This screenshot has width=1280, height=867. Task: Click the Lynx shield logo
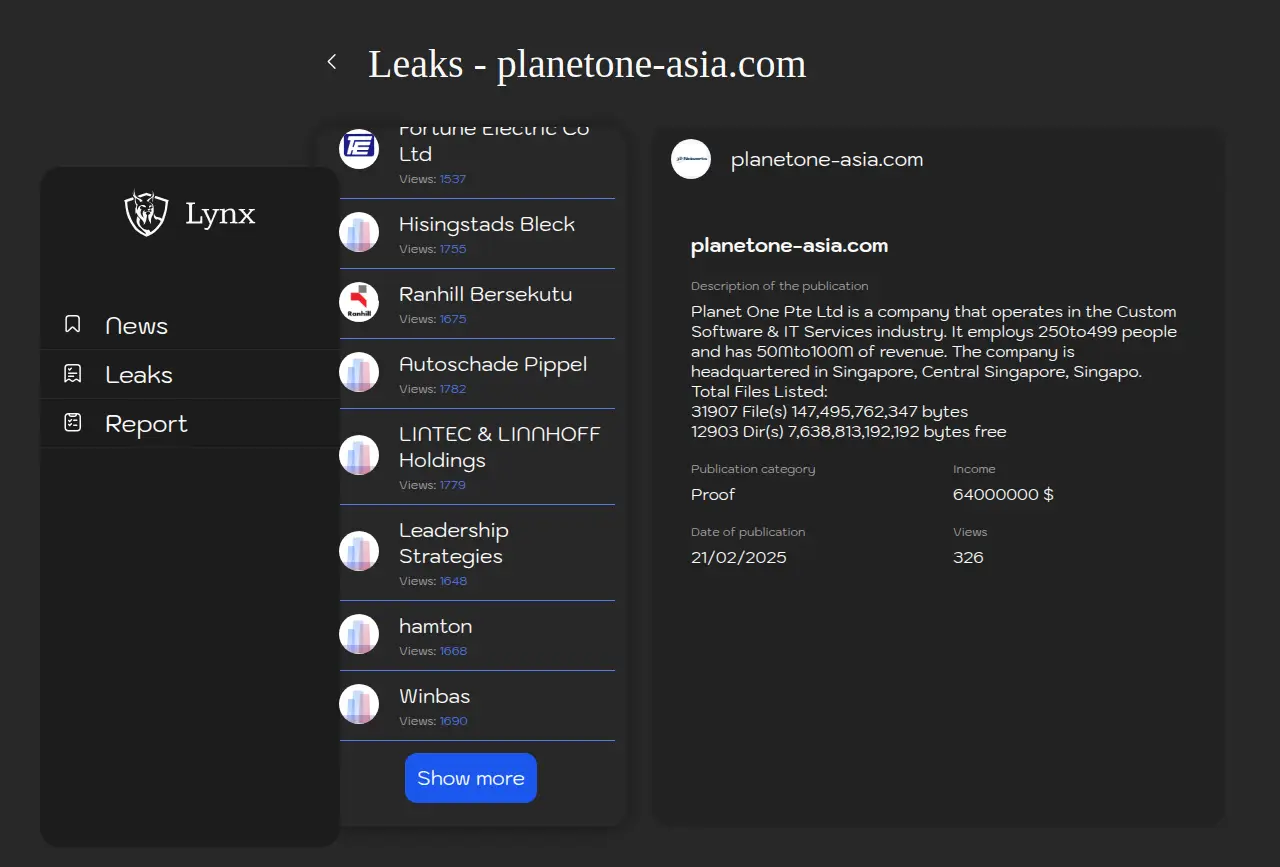tap(146, 213)
